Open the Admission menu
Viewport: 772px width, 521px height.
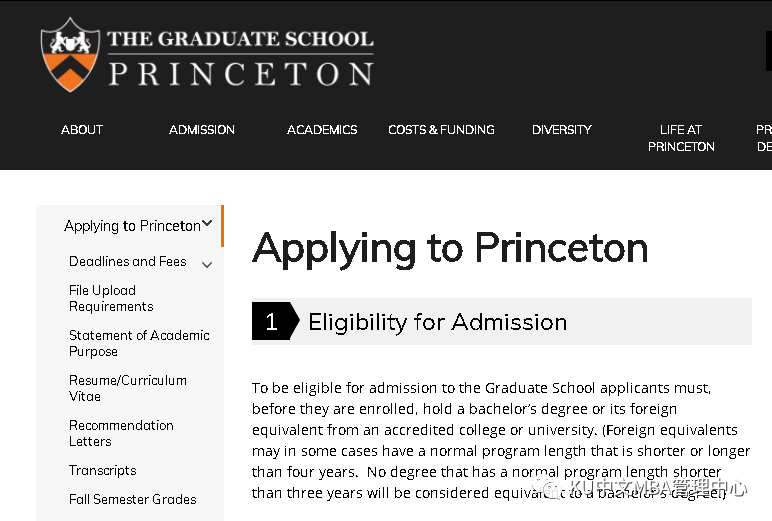[202, 129]
